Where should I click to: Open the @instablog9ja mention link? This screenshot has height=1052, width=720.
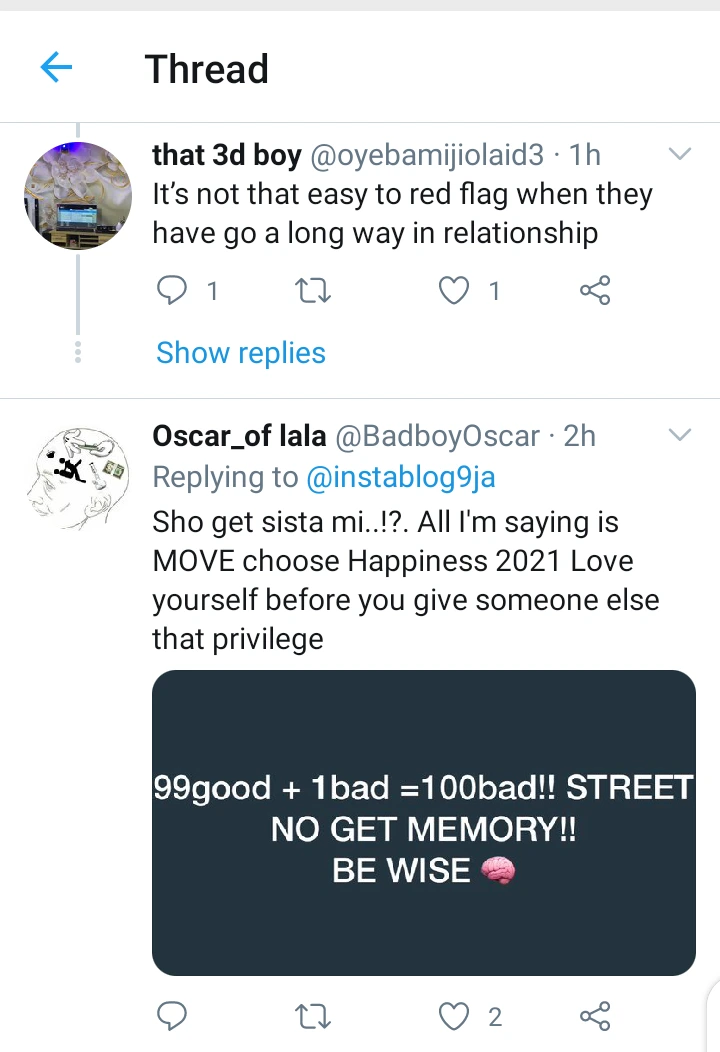(x=401, y=478)
